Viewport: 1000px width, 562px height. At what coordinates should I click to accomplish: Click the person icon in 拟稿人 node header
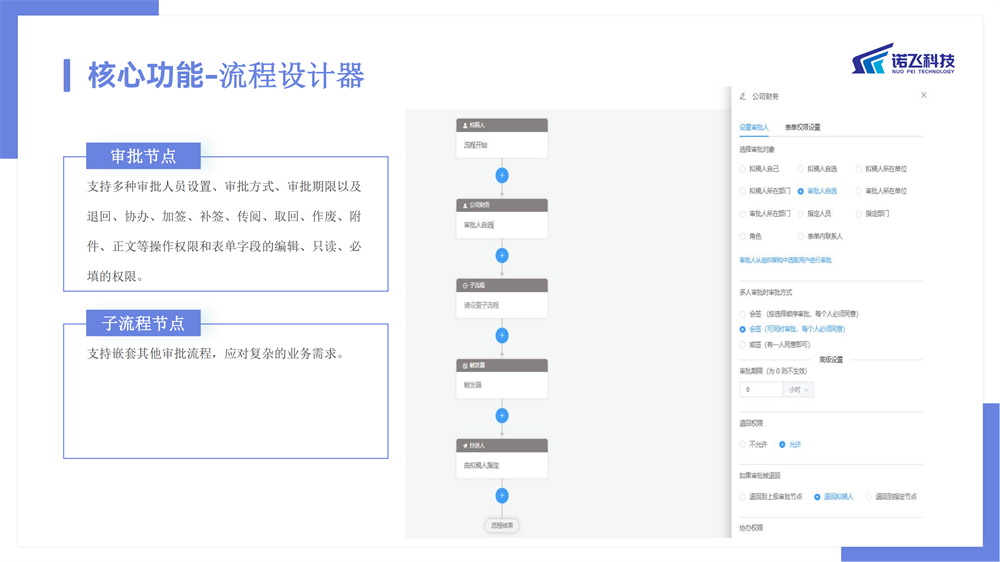tap(465, 126)
